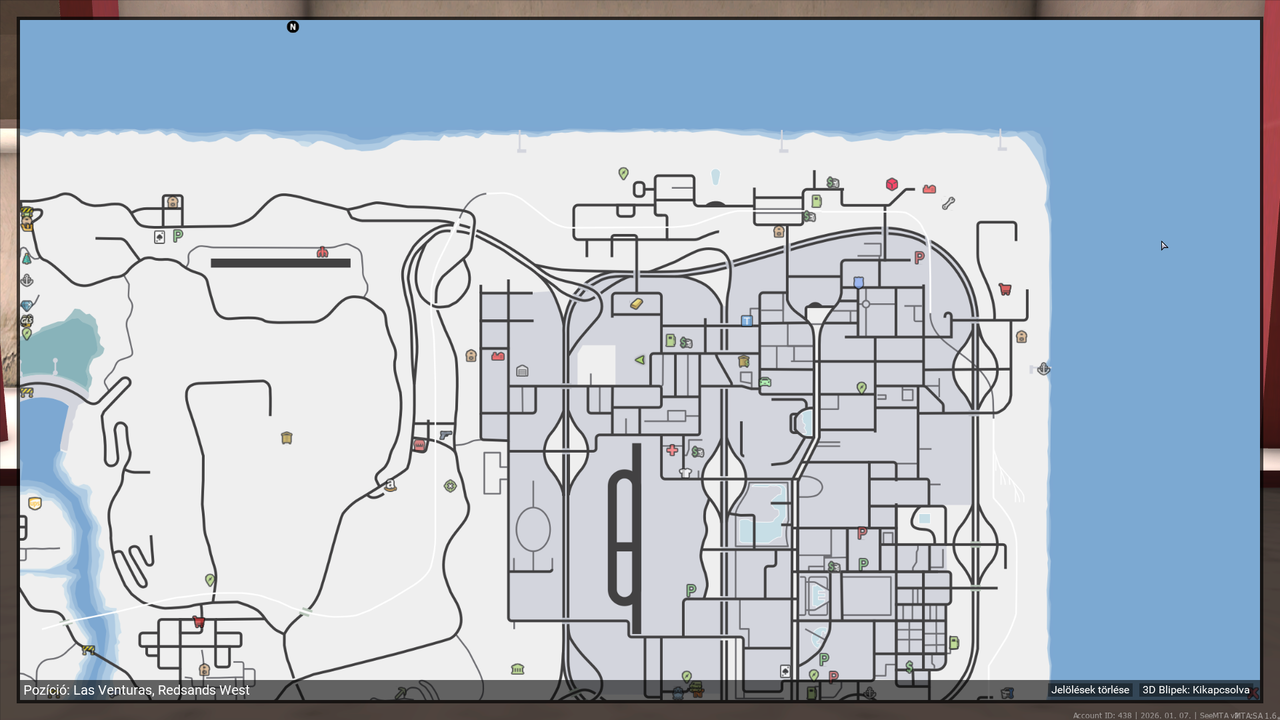Click the blue police shield blip
The image size is (1280, 720).
(858, 283)
